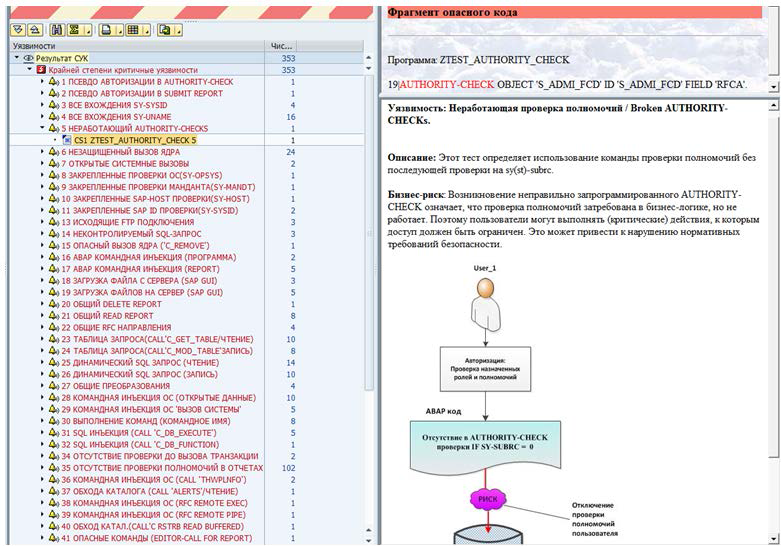Click the up arrow of the description pane scrollbar

click(773, 106)
